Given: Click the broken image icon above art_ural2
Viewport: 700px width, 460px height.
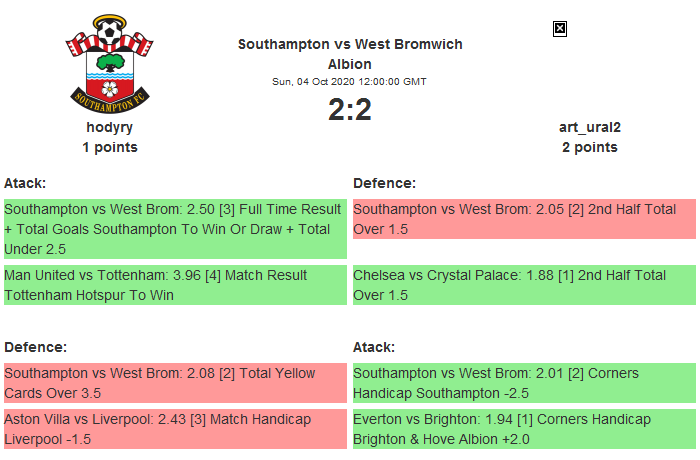Looking at the screenshot, I should point(560,29).
